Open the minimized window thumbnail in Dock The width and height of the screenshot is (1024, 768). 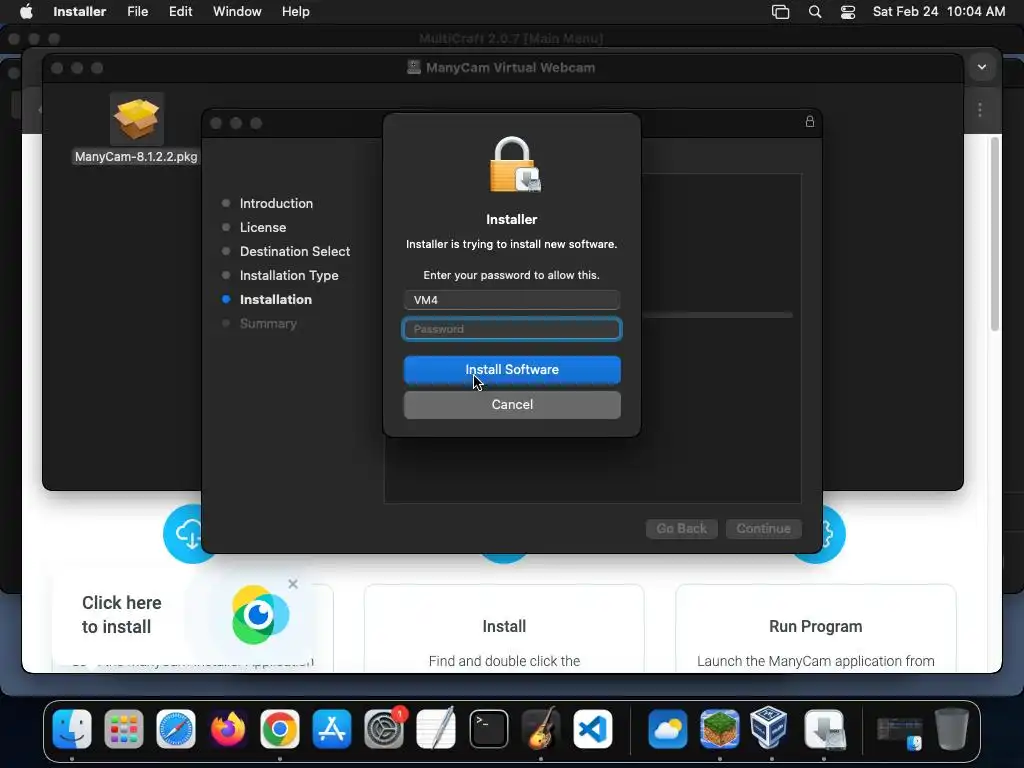pos(899,733)
